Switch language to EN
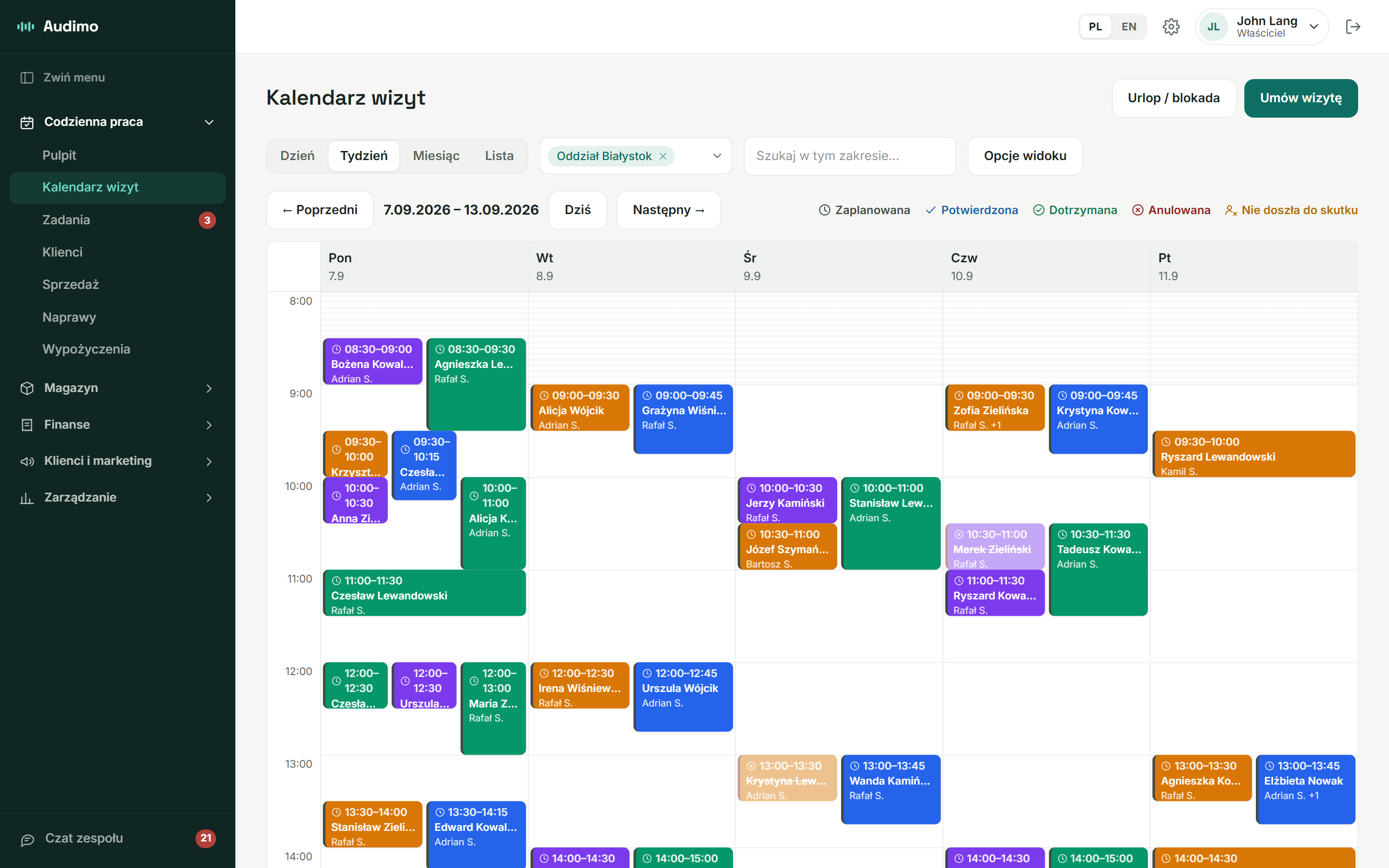1389x868 pixels. click(x=1129, y=27)
